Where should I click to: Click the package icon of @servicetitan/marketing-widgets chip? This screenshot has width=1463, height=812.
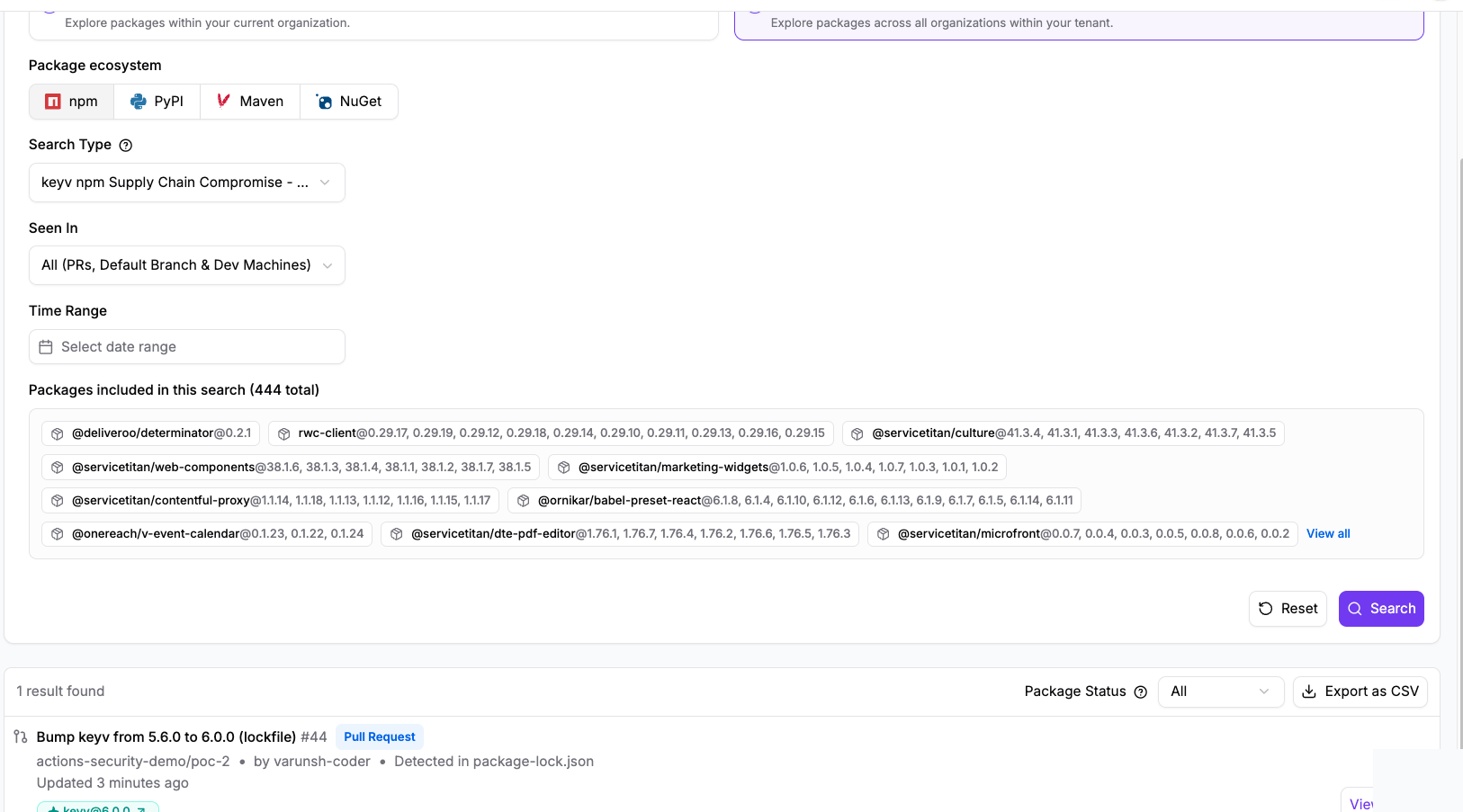click(564, 468)
